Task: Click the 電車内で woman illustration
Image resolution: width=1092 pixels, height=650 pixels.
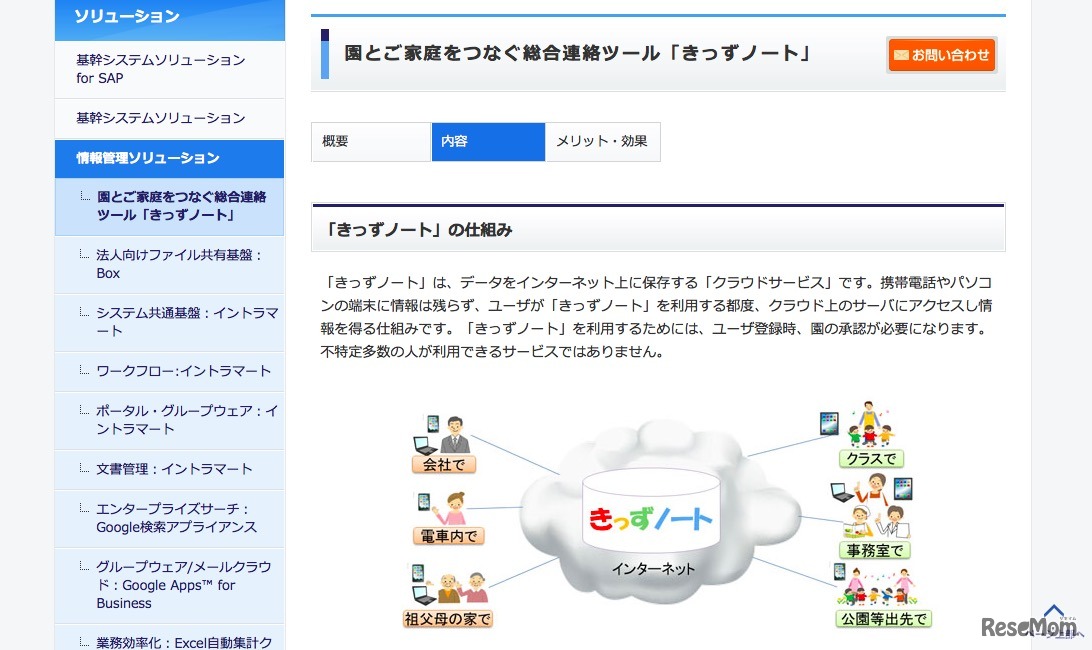Action: coord(451,509)
